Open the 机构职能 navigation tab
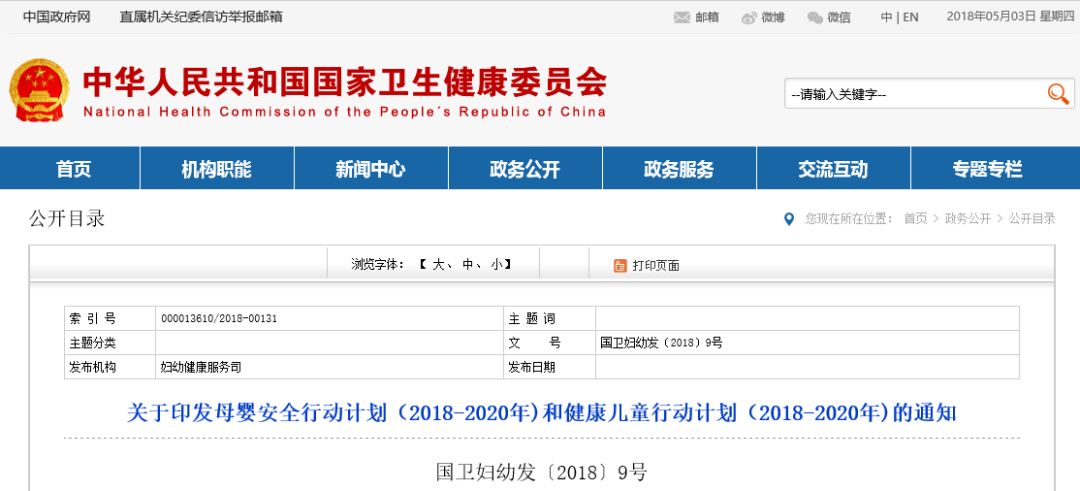This screenshot has height=491, width=1080. tap(217, 169)
